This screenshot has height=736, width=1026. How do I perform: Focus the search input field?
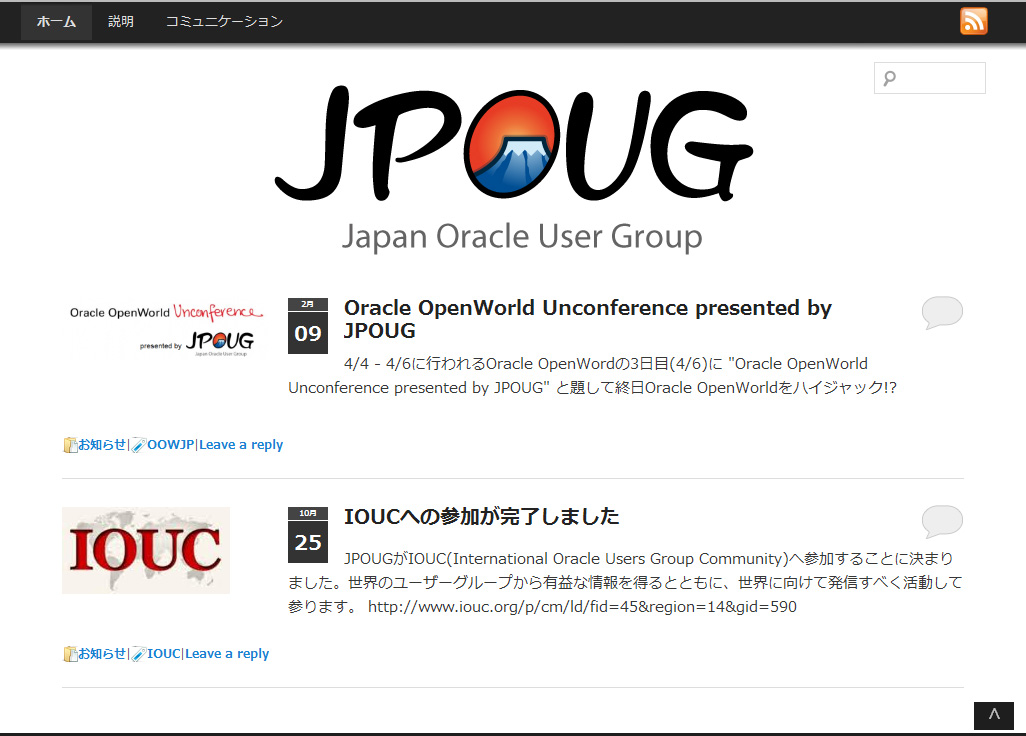point(930,78)
